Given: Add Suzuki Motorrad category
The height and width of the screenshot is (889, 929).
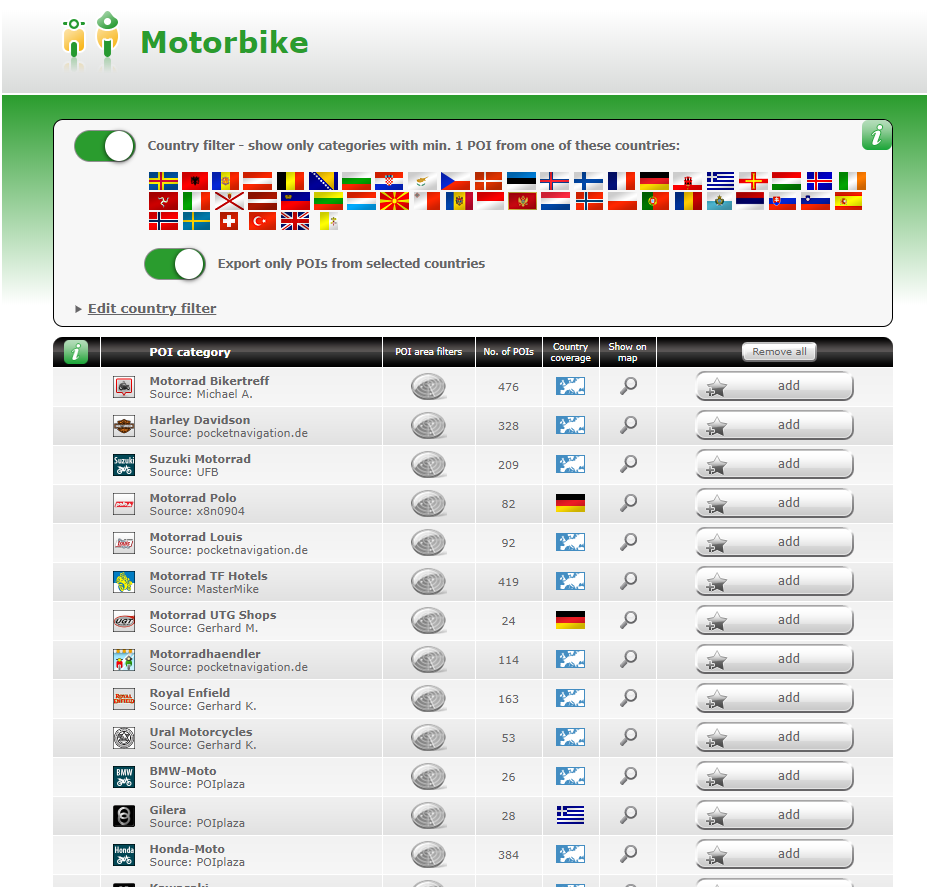Looking at the screenshot, I should click(774, 465).
